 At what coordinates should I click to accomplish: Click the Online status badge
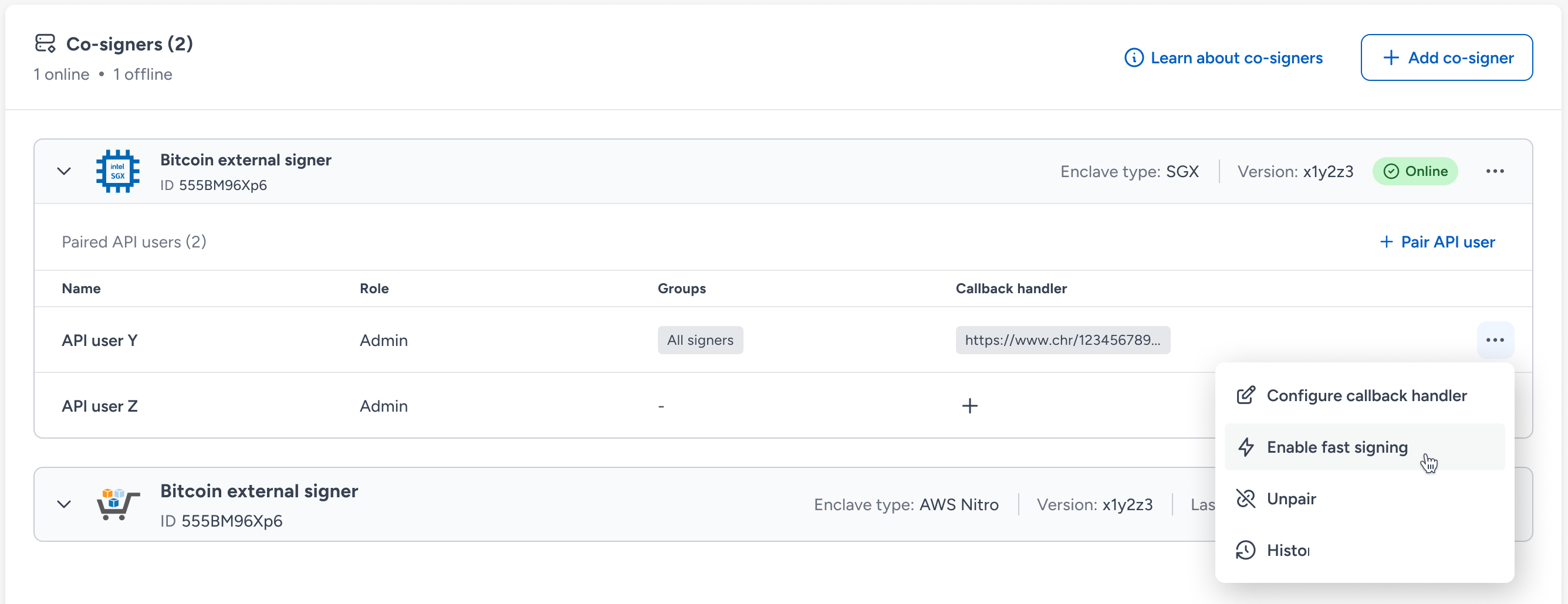click(1415, 172)
